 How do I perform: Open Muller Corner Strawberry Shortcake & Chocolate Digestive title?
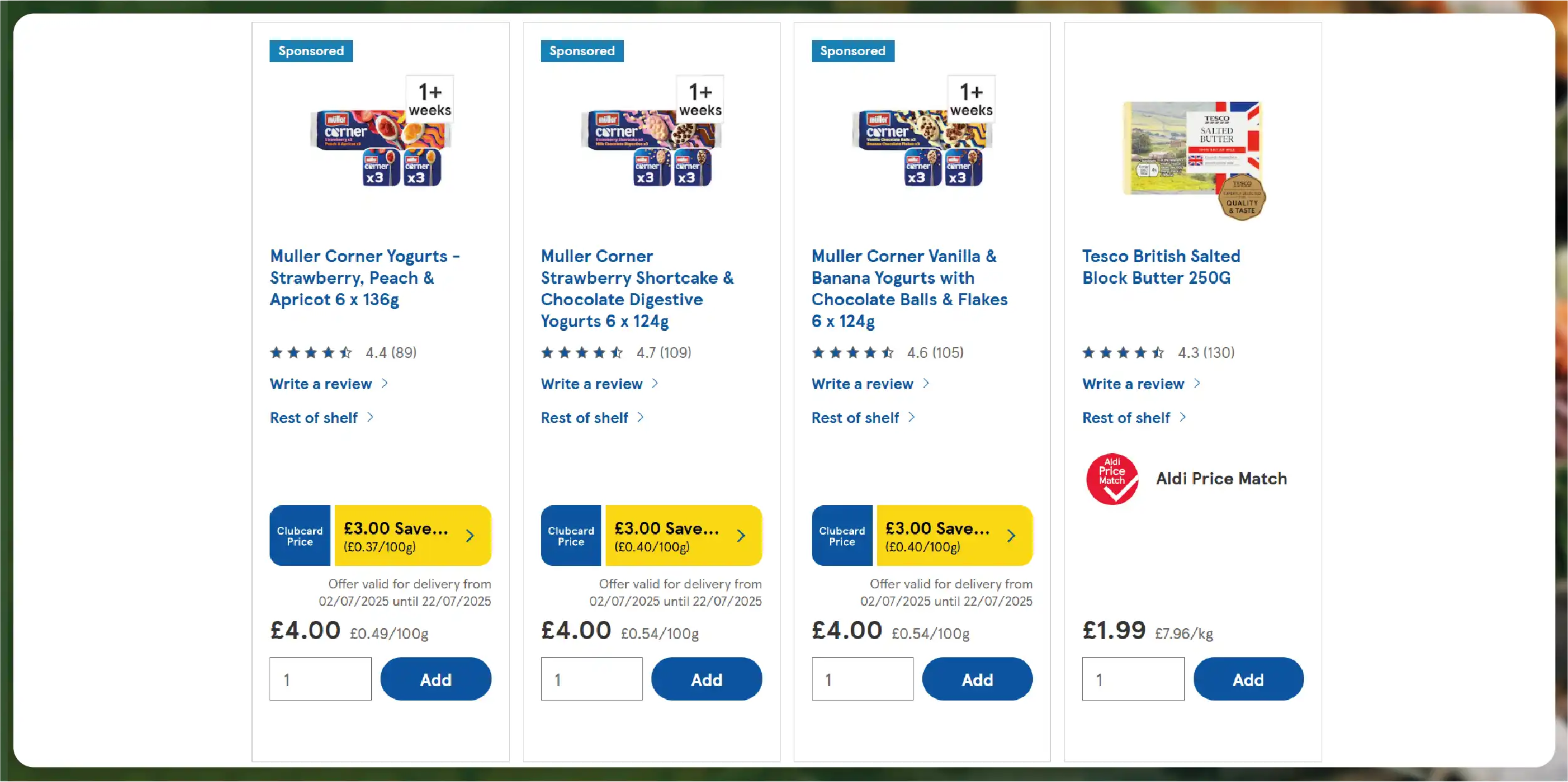(x=636, y=288)
